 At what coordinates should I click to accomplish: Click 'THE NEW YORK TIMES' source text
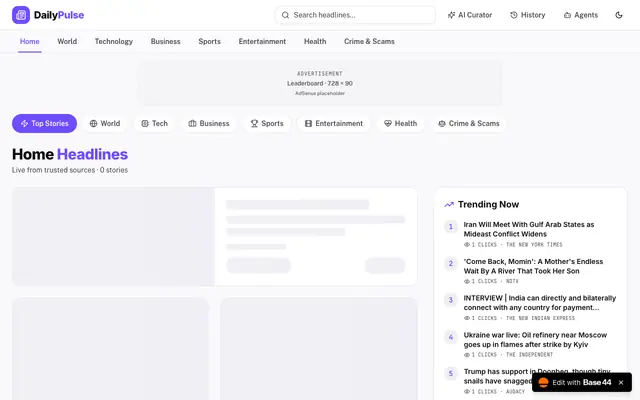(x=534, y=245)
